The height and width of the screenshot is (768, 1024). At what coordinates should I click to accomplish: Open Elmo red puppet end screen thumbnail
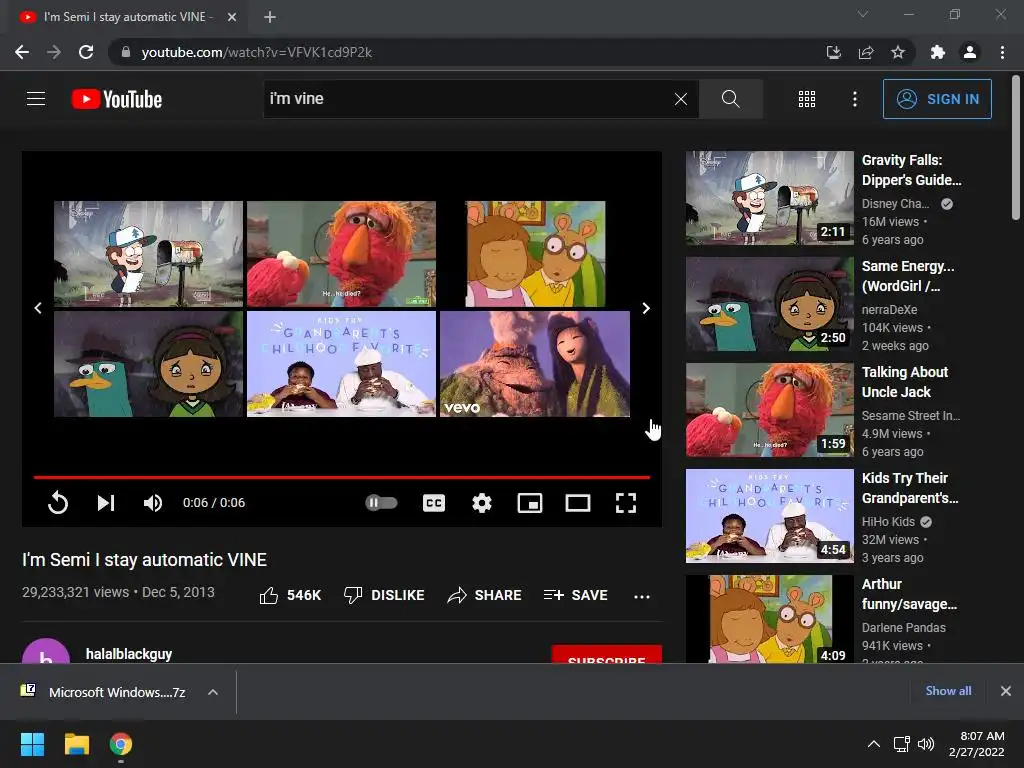coord(342,253)
